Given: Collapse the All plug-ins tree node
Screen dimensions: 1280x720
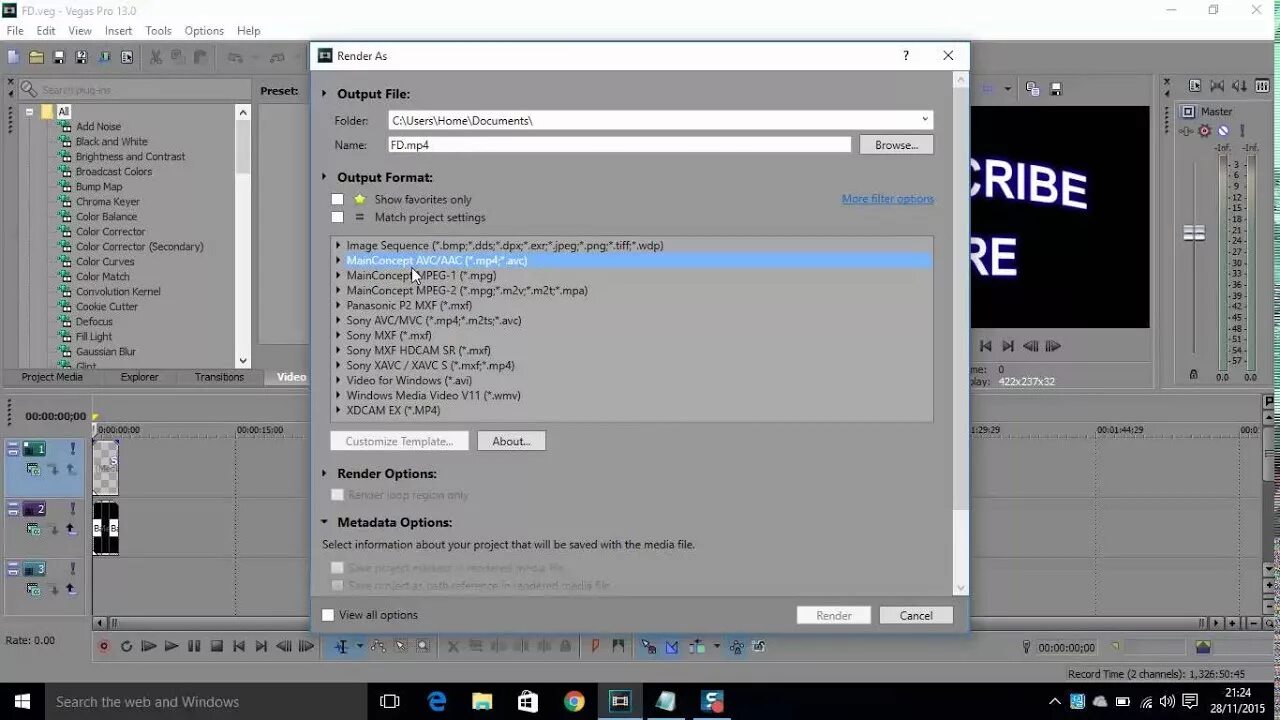Looking at the screenshot, I should pyautogui.click(x=30, y=112).
